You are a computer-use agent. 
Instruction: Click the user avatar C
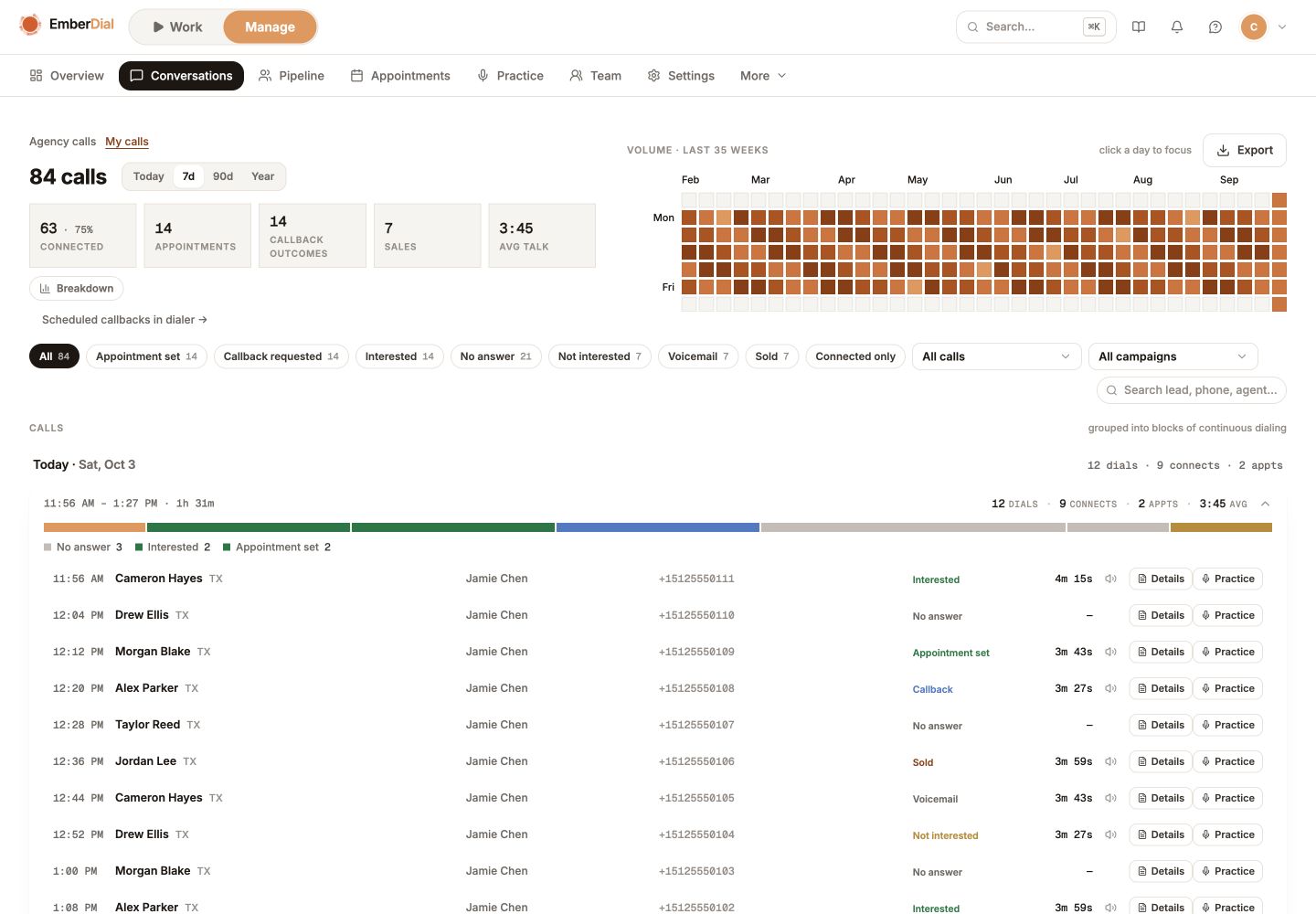[x=1254, y=27]
